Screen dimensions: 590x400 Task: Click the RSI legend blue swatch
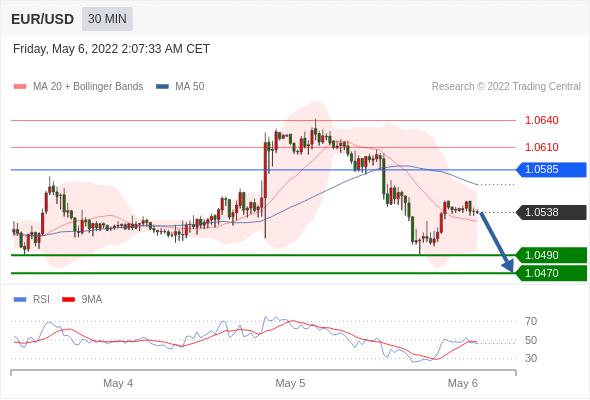20,300
